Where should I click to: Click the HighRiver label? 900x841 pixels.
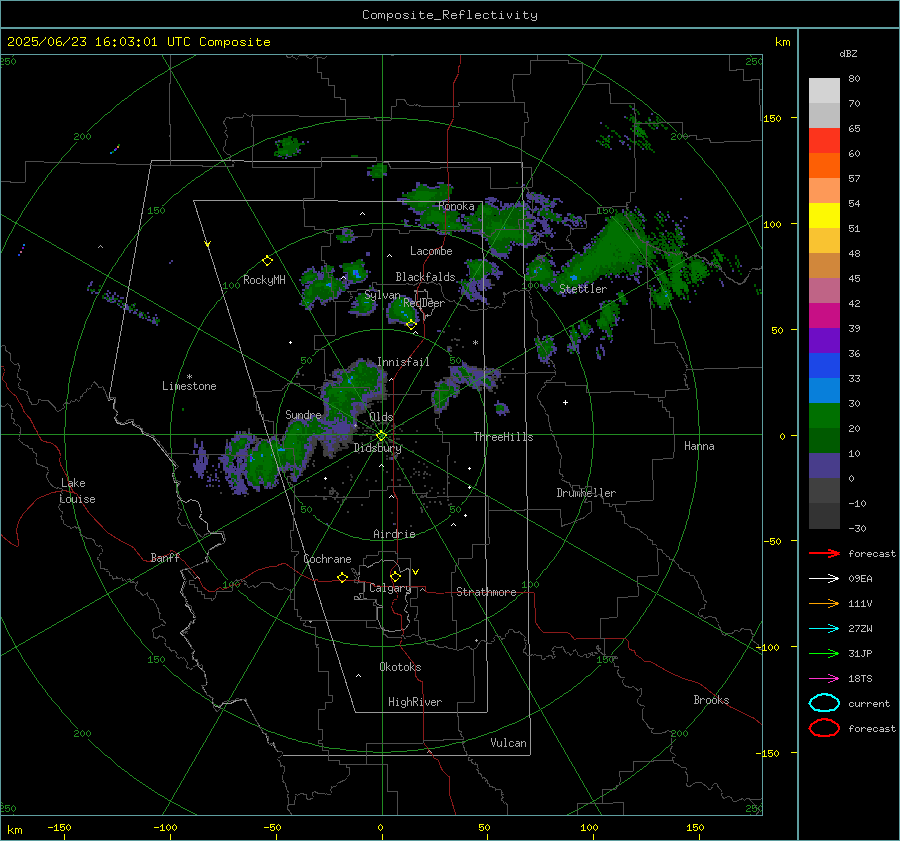pyautogui.click(x=415, y=702)
